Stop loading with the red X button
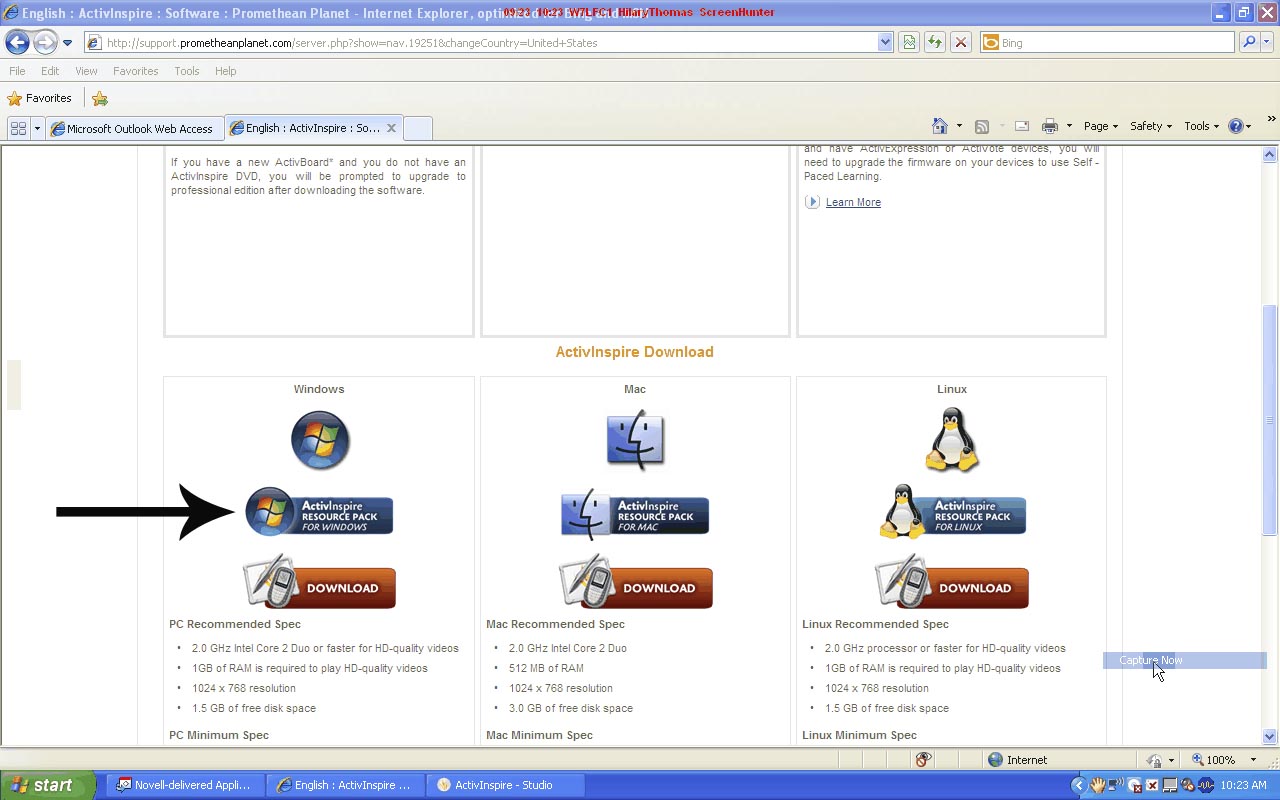 (961, 42)
